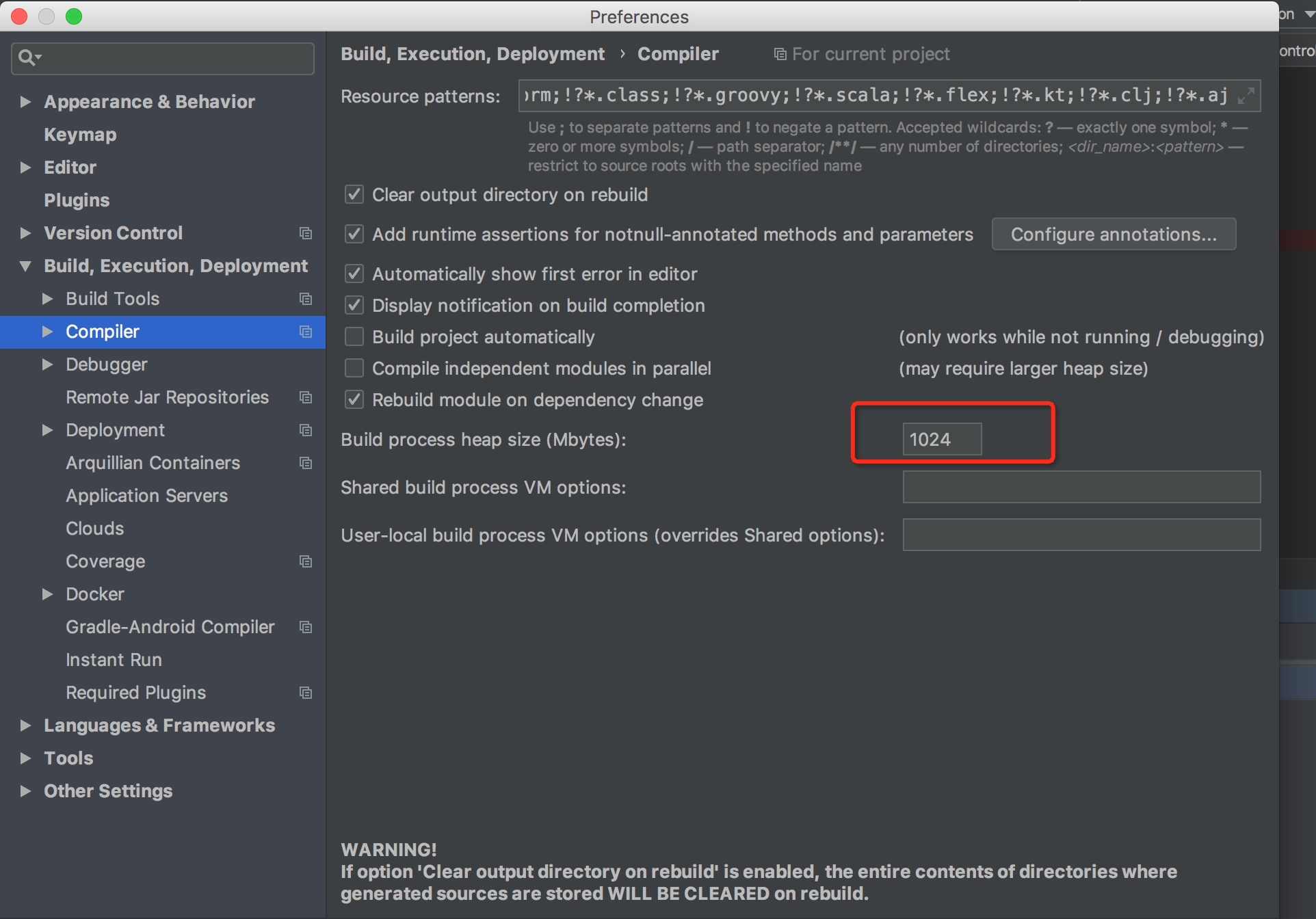The image size is (1316, 919).
Task: Select Application Servers in the sidebar
Action: click(146, 496)
